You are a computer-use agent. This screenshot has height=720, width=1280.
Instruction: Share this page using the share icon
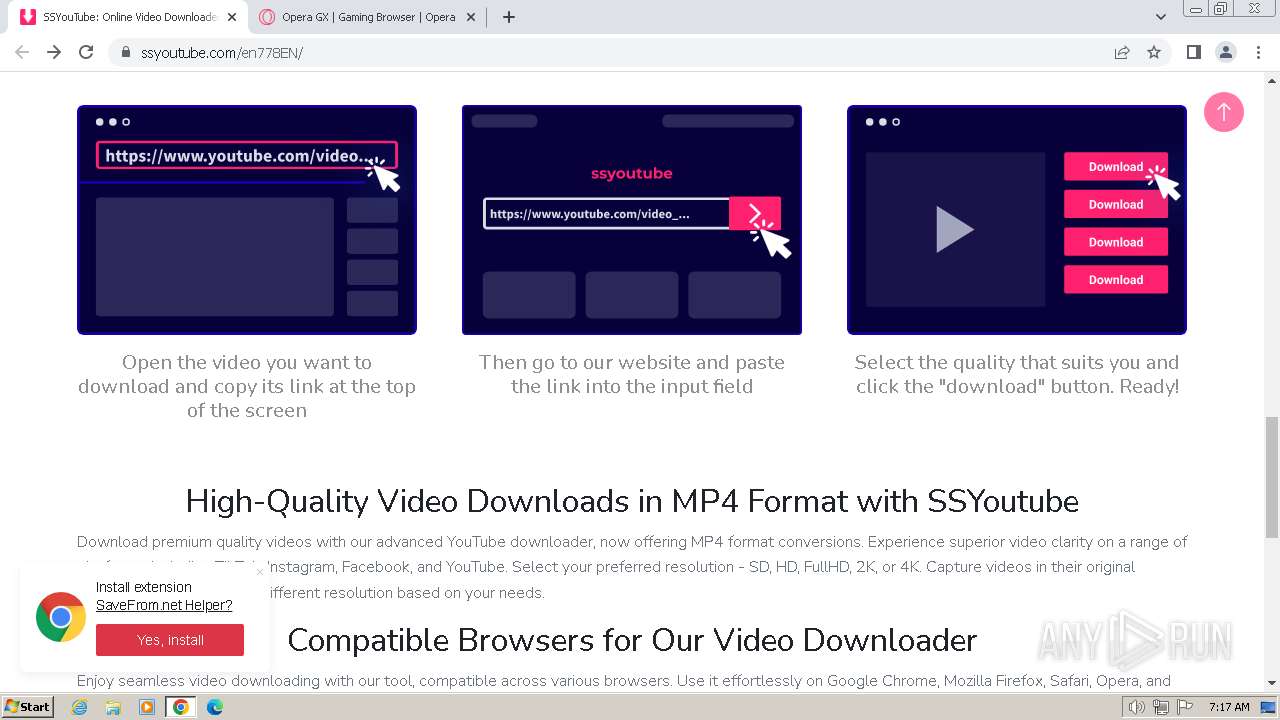[x=1122, y=52]
